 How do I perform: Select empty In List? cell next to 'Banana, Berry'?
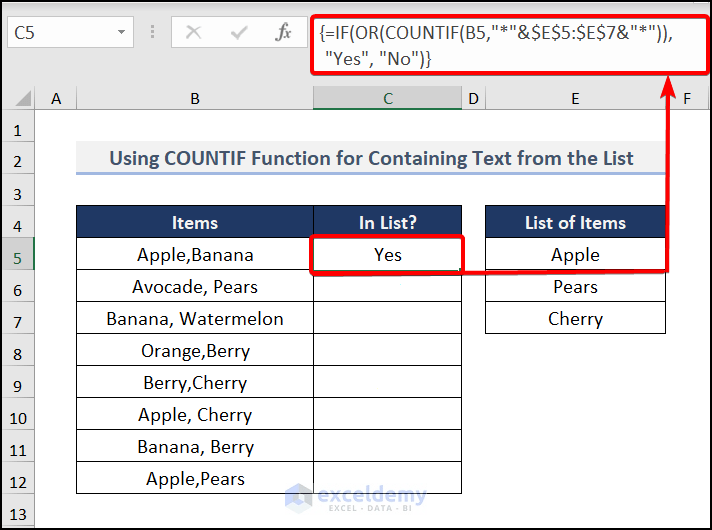[x=387, y=446]
